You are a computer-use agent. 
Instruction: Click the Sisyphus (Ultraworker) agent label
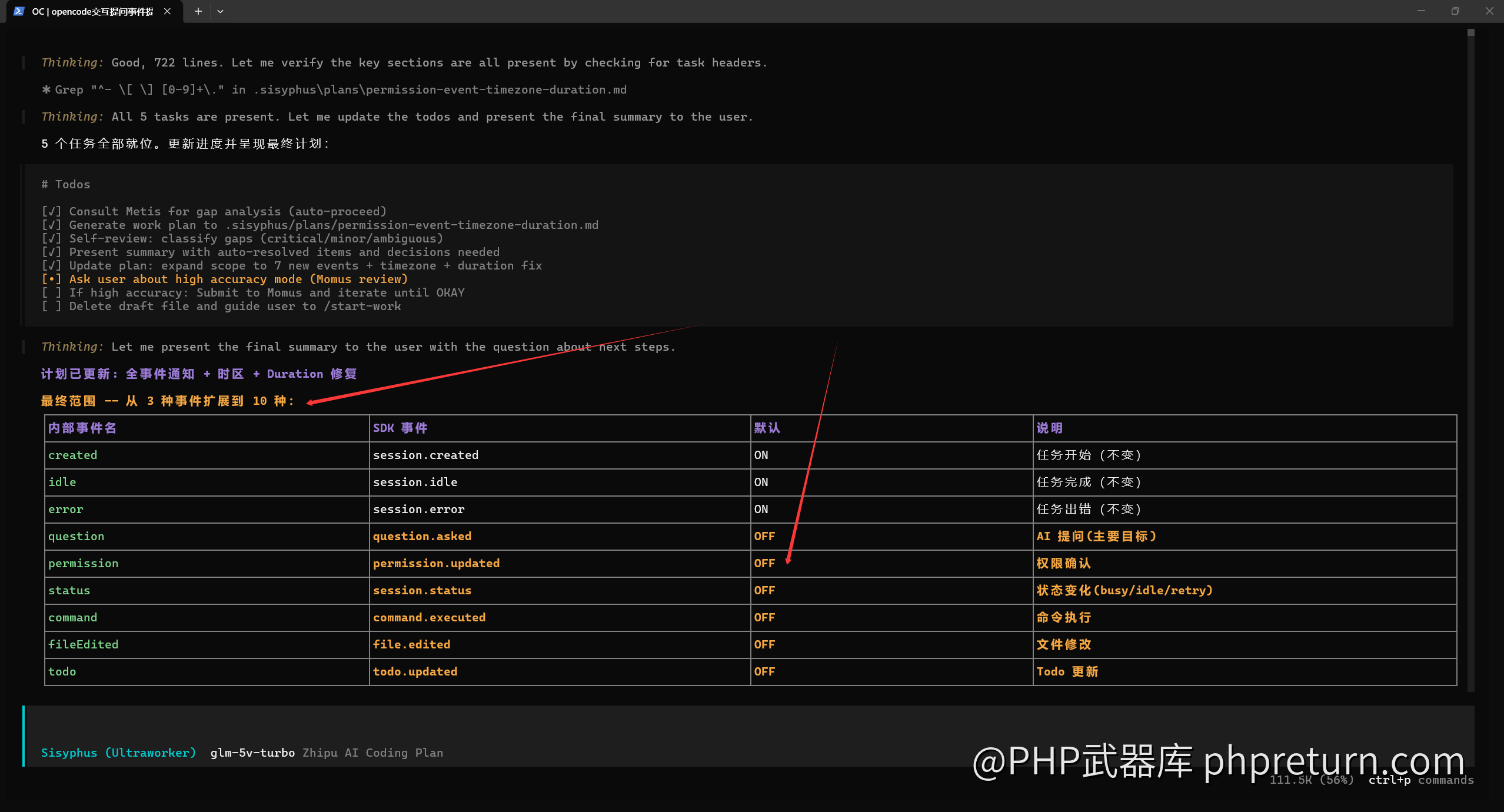pos(118,753)
